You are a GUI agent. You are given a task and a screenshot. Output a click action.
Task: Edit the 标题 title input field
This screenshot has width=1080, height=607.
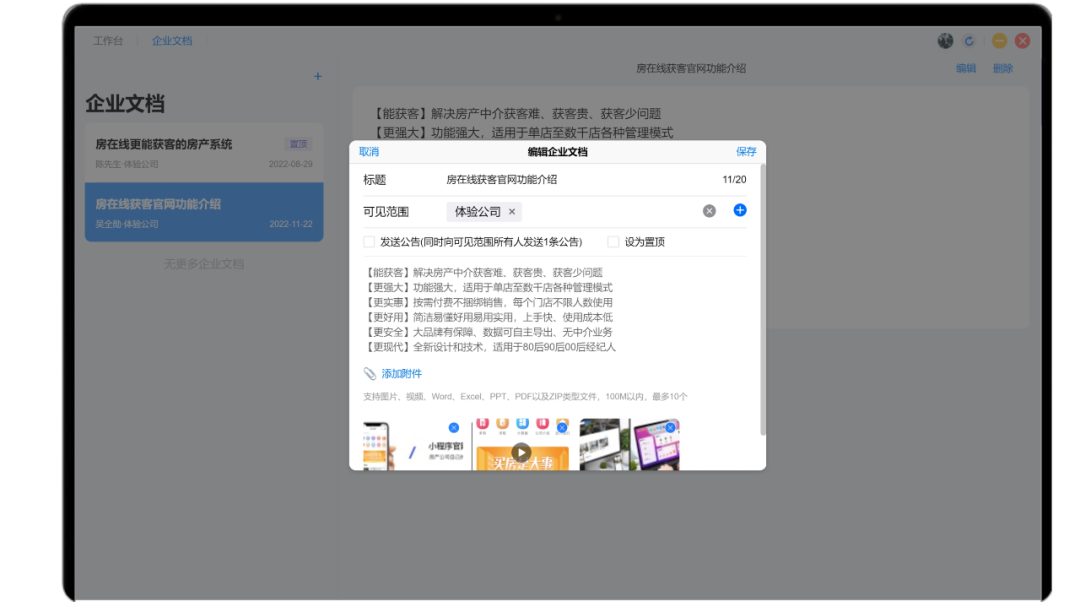579,180
